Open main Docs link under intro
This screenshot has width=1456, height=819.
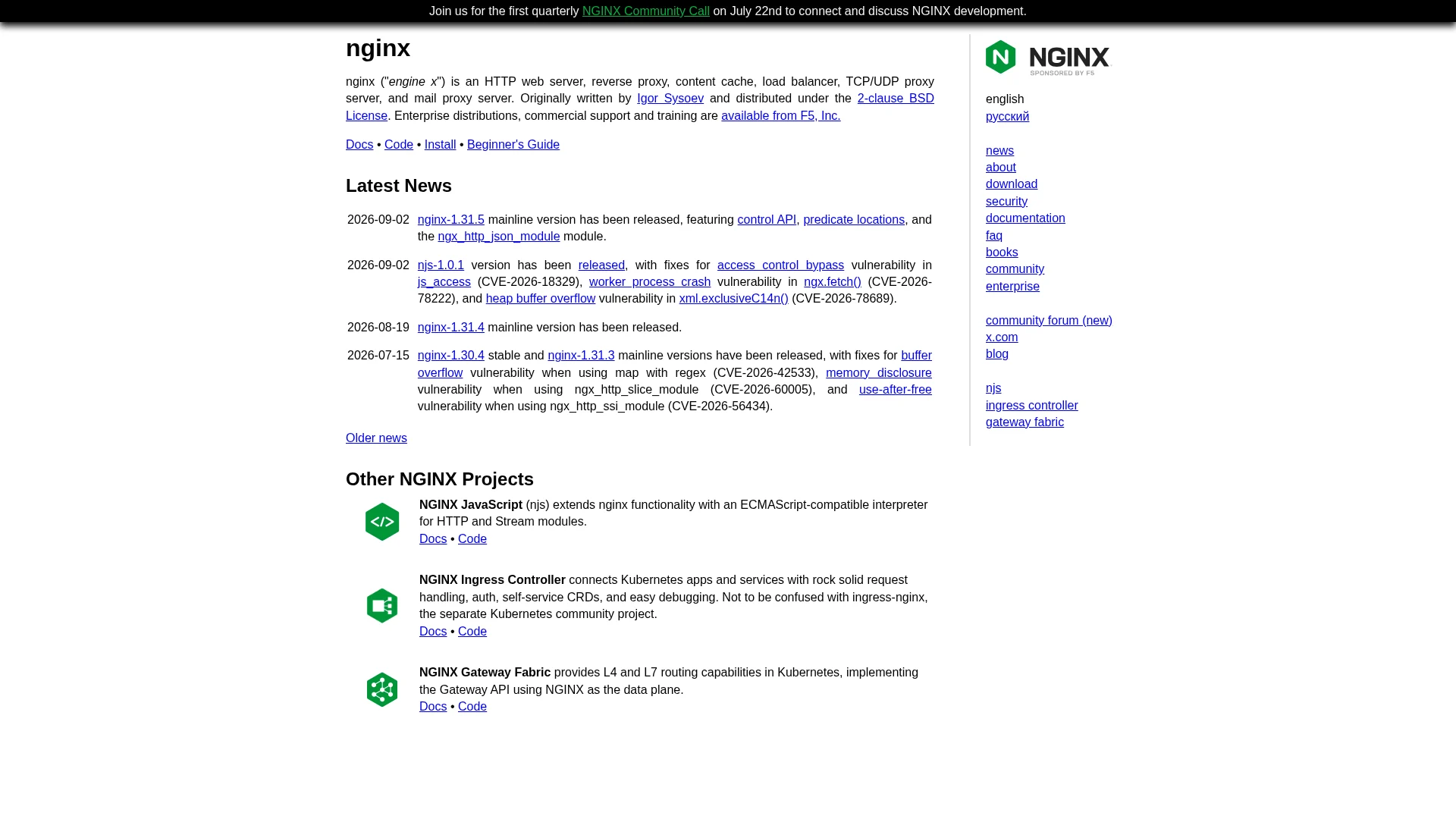click(x=359, y=145)
